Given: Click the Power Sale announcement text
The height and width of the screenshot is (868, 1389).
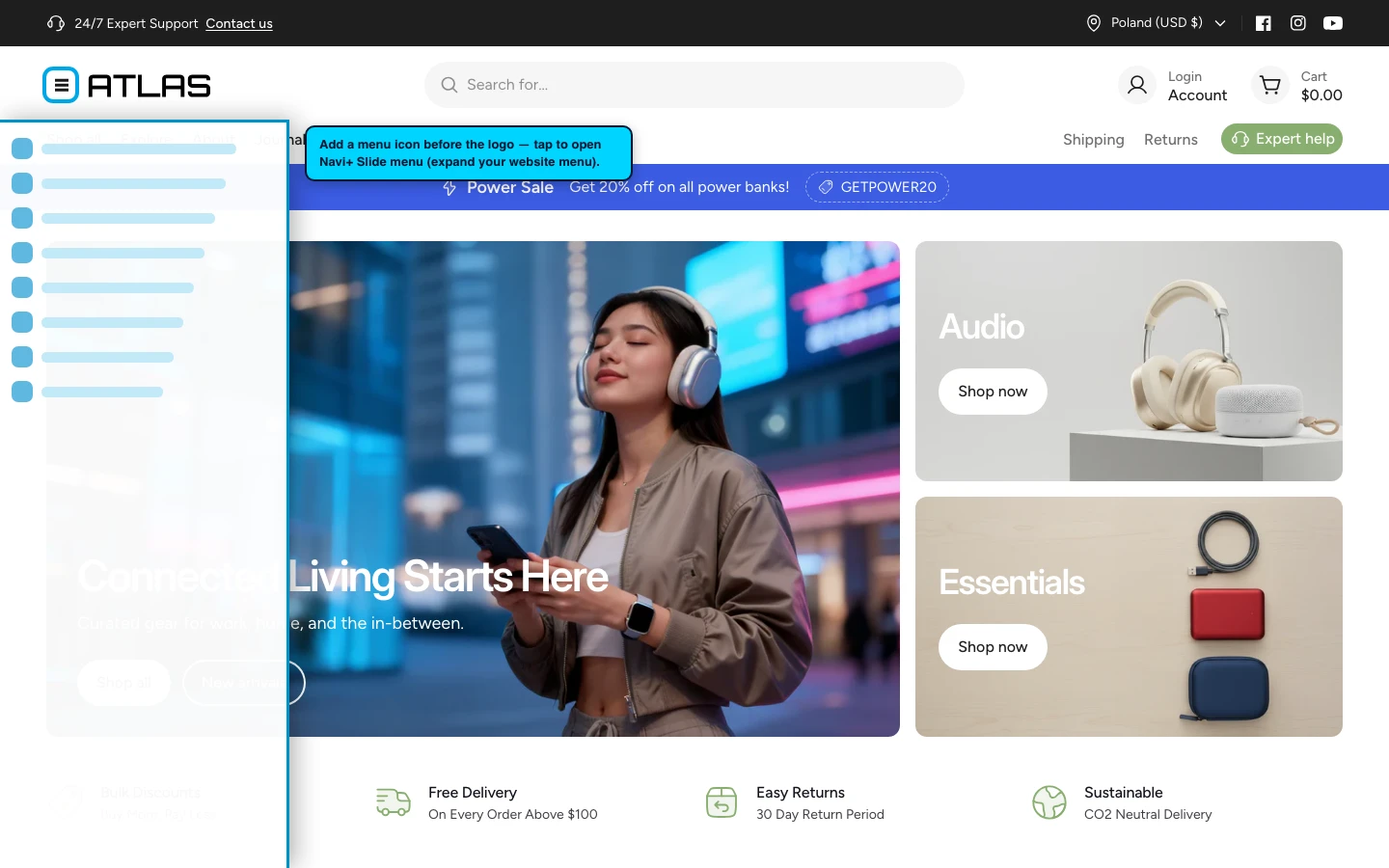Looking at the screenshot, I should [x=510, y=187].
